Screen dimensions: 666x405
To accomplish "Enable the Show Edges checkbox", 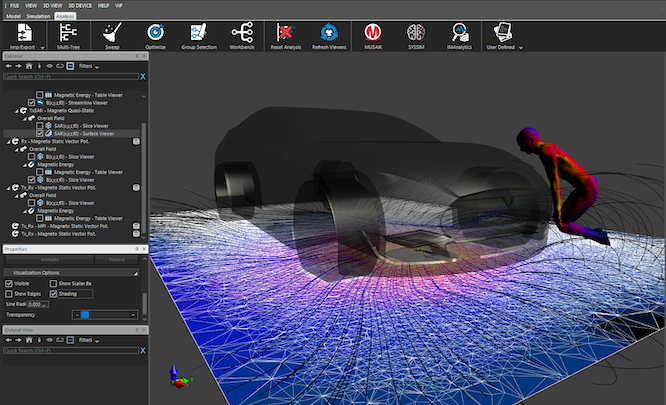I will pyautogui.click(x=10, y=293).
